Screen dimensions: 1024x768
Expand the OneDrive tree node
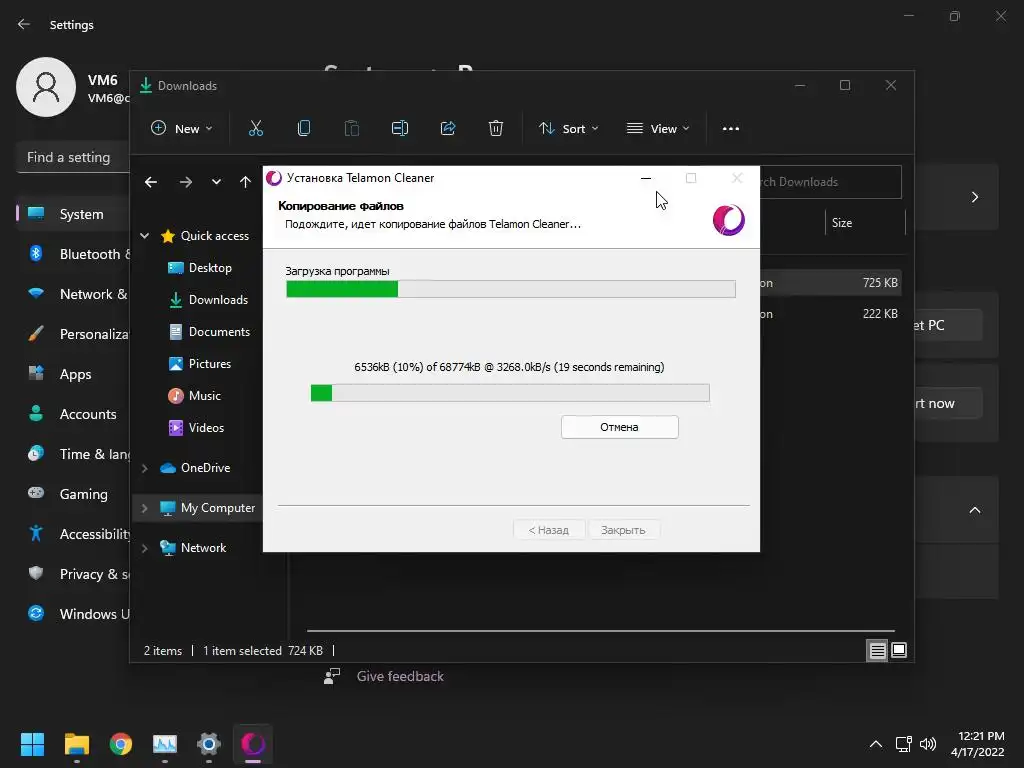click(144, 468)
